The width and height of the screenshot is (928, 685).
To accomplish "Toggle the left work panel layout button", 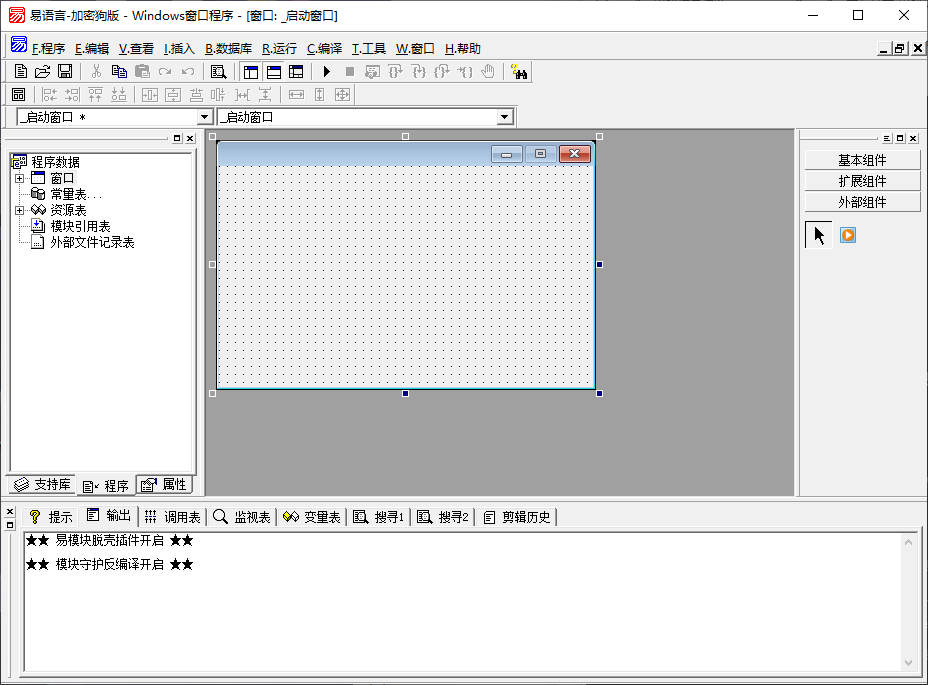I will click(x=251, y=71).
